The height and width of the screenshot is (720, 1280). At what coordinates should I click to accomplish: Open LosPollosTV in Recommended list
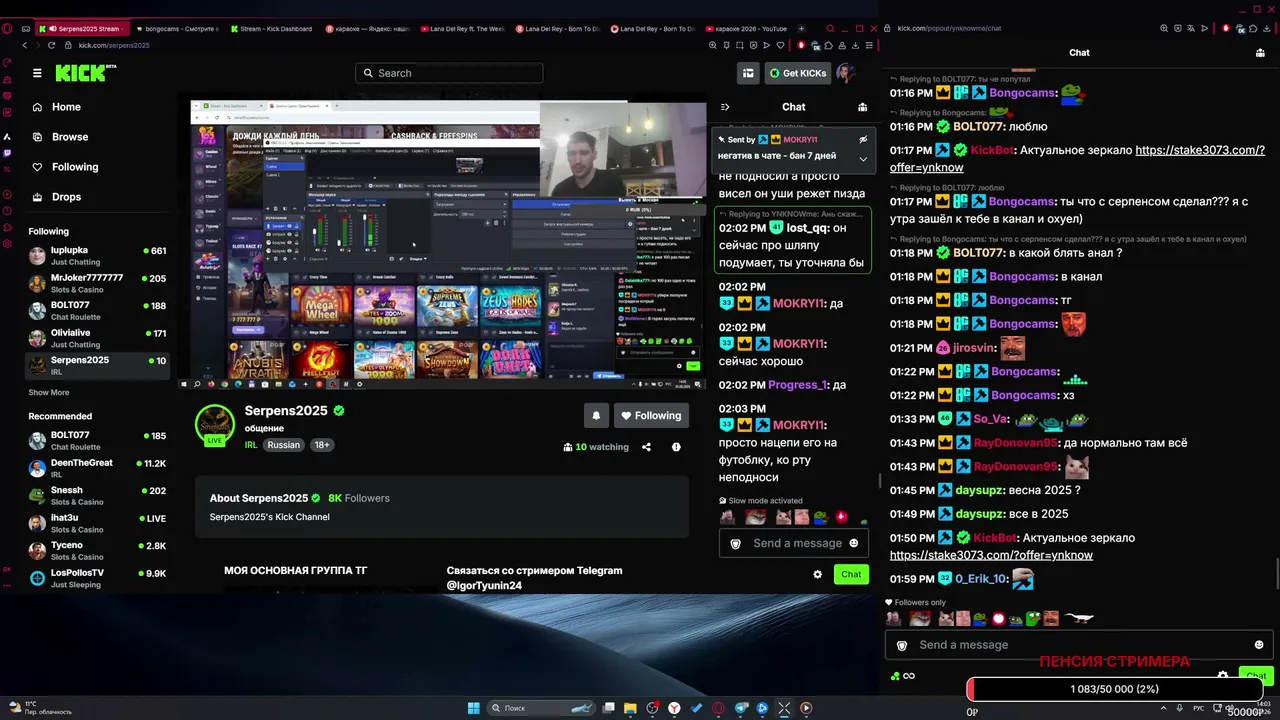click(98, 578)
